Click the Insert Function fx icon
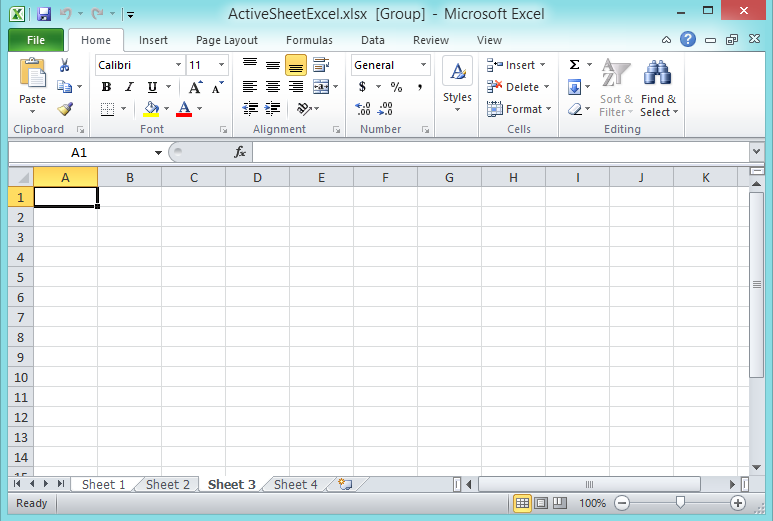Screen dimensions: 773x521 click(240, 152)
